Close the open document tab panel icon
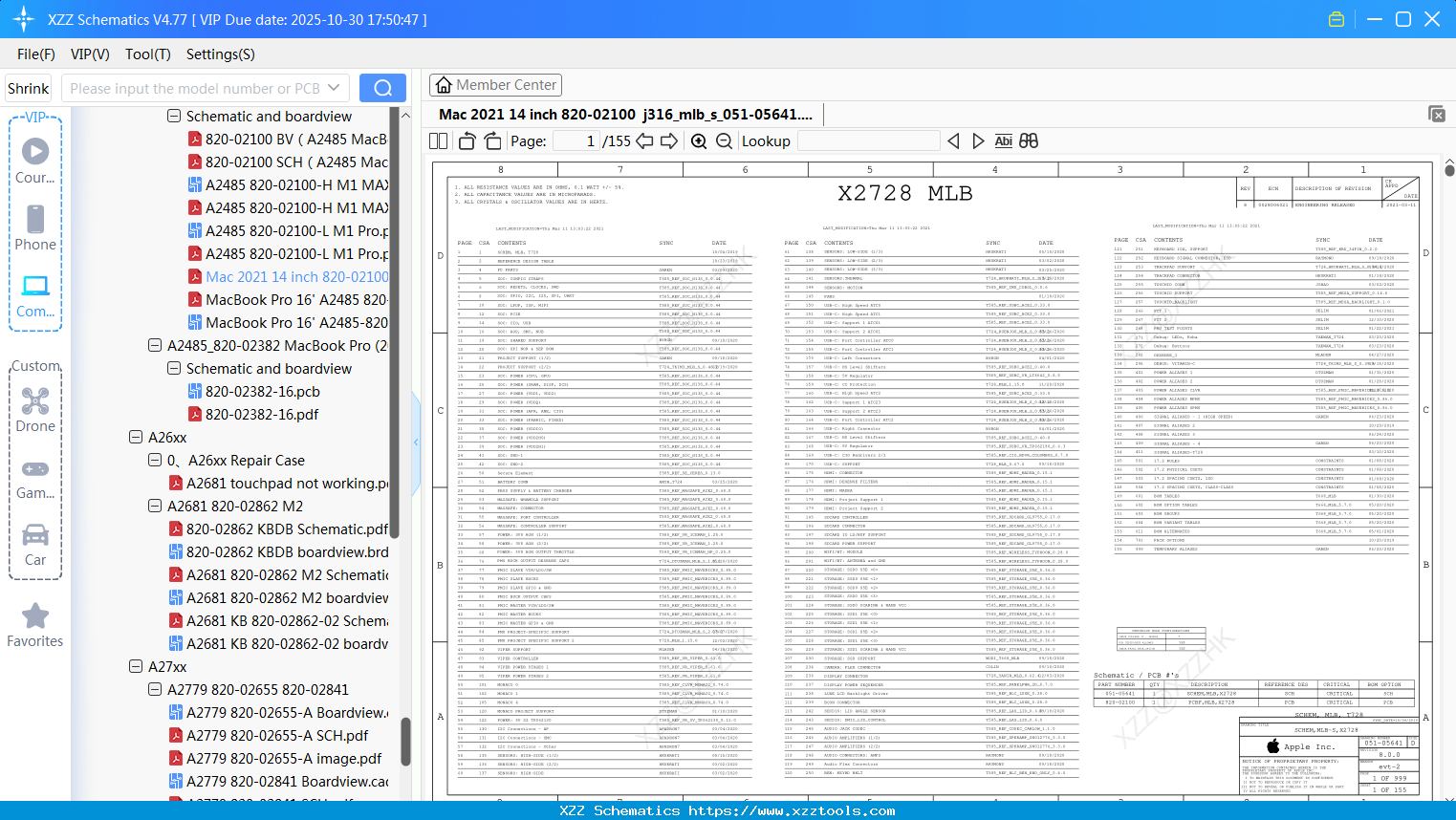The width and height of the screenshot is (1456, 820). (1437, 114)
